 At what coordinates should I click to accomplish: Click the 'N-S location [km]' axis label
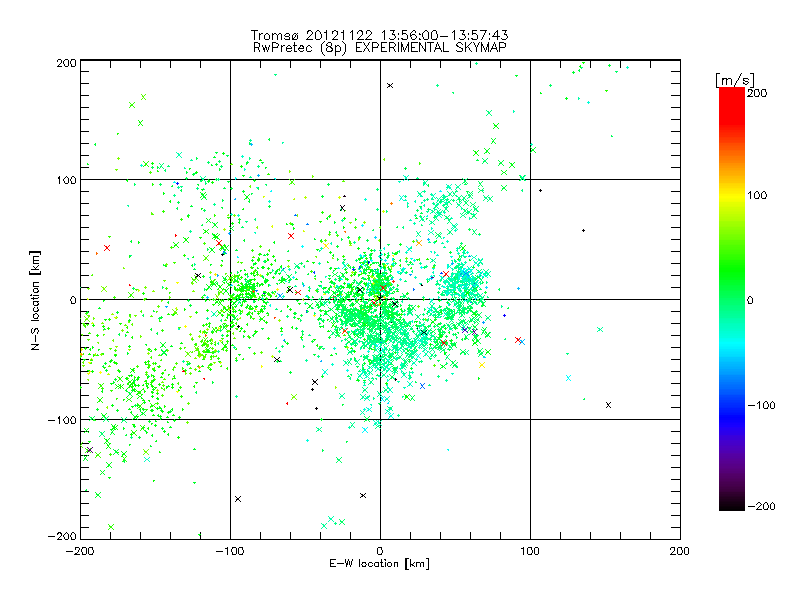point(35,300)
